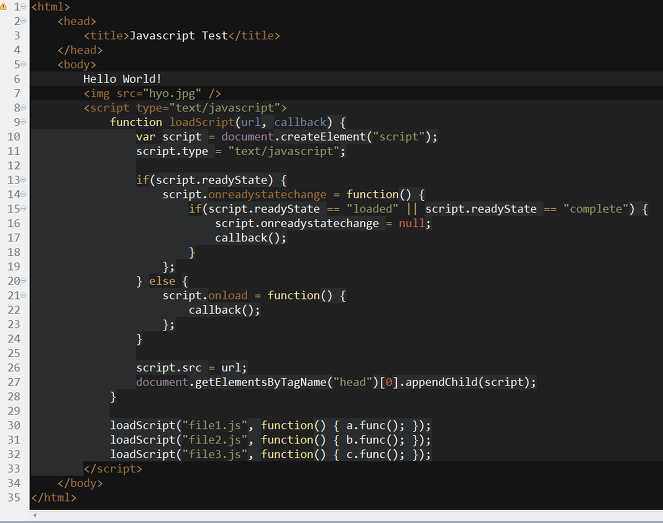Collapse loadScript function fold on line 9
This screenshot has width=663, height=523.
coord(23,122)
